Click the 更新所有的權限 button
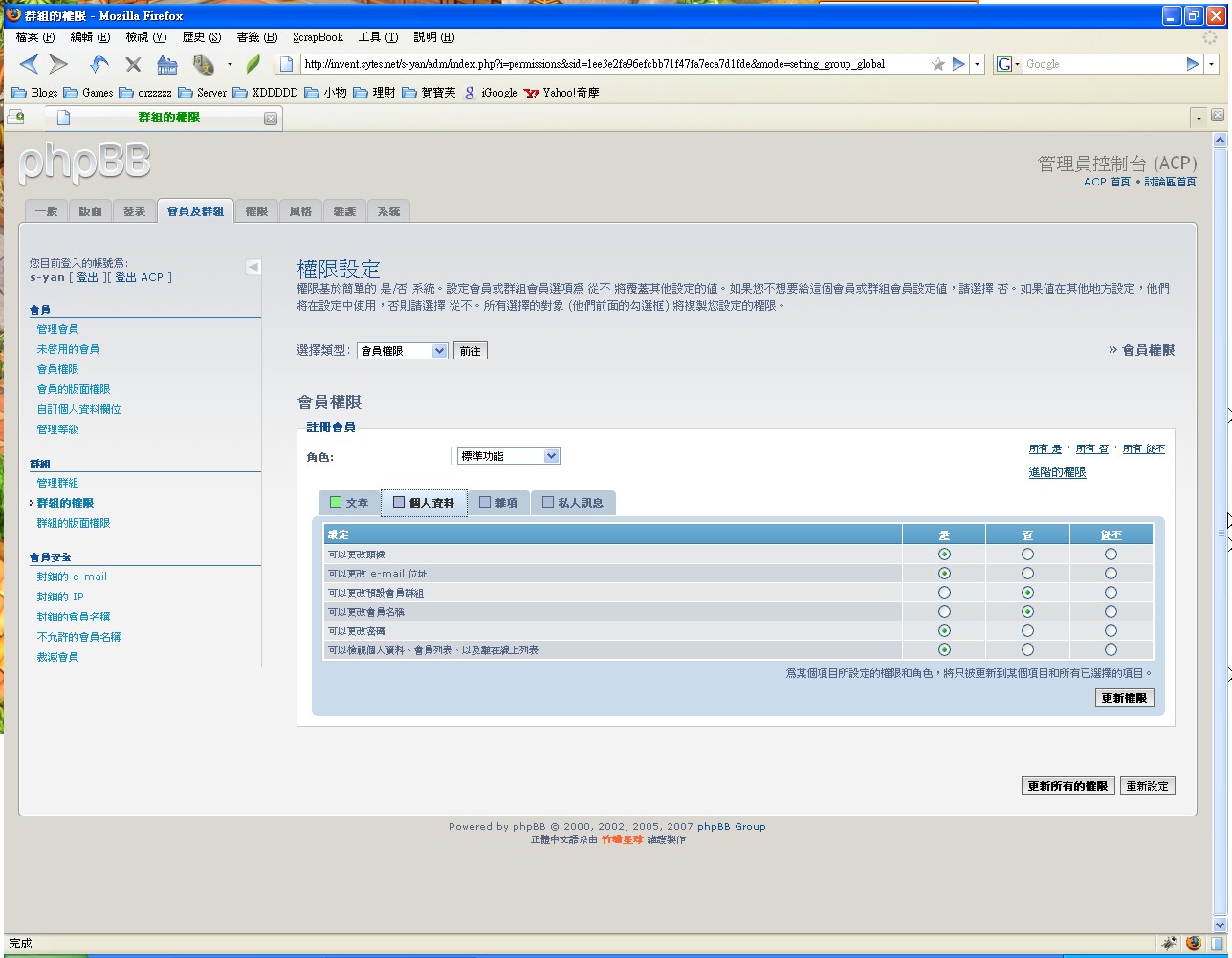Screen dimensions: 1232x958 point(1067,786)
